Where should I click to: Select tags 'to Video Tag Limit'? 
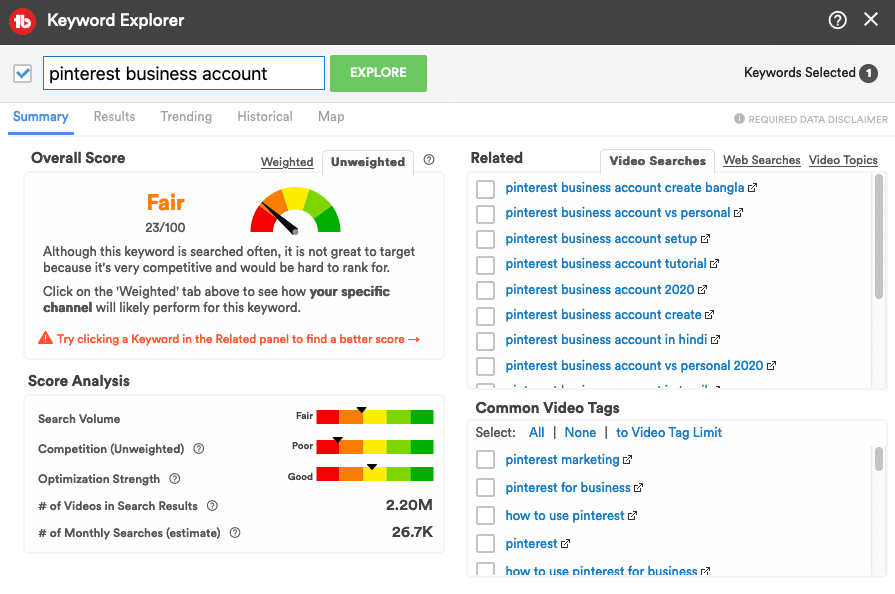[669, 433]
